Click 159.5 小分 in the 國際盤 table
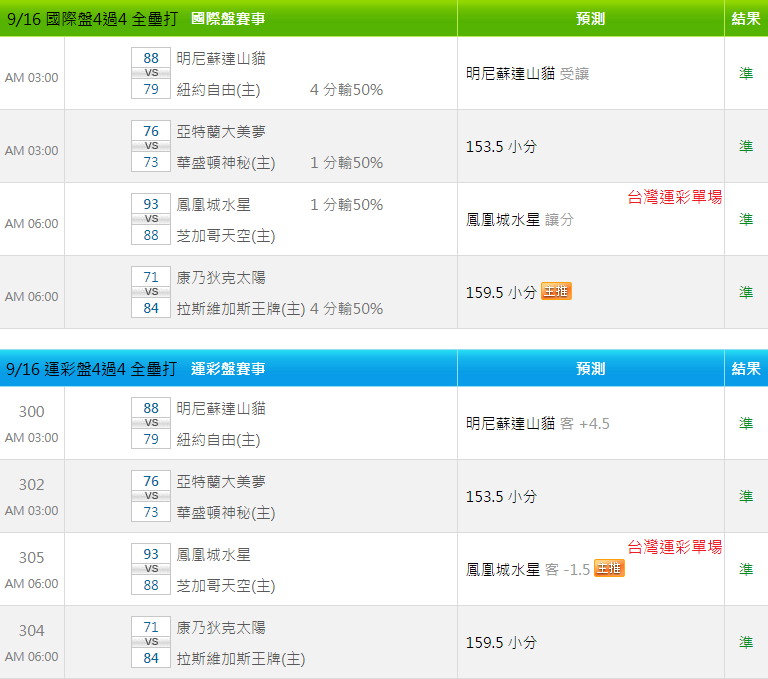This screenshot has width=768, height=679. 502,292
